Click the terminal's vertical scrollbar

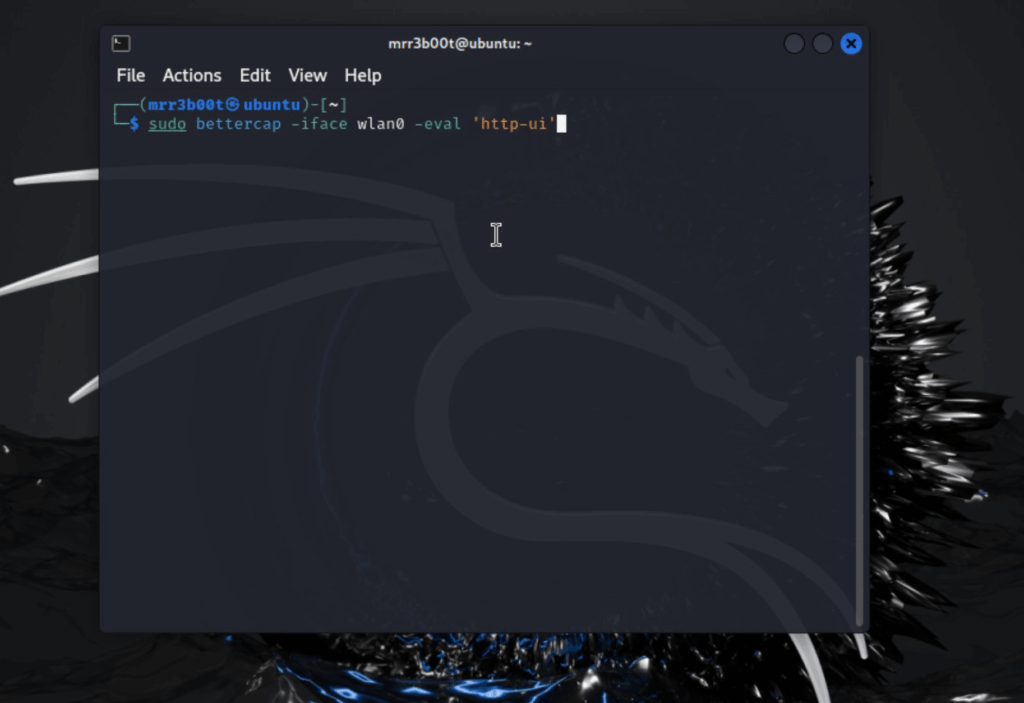click(858, 490)
